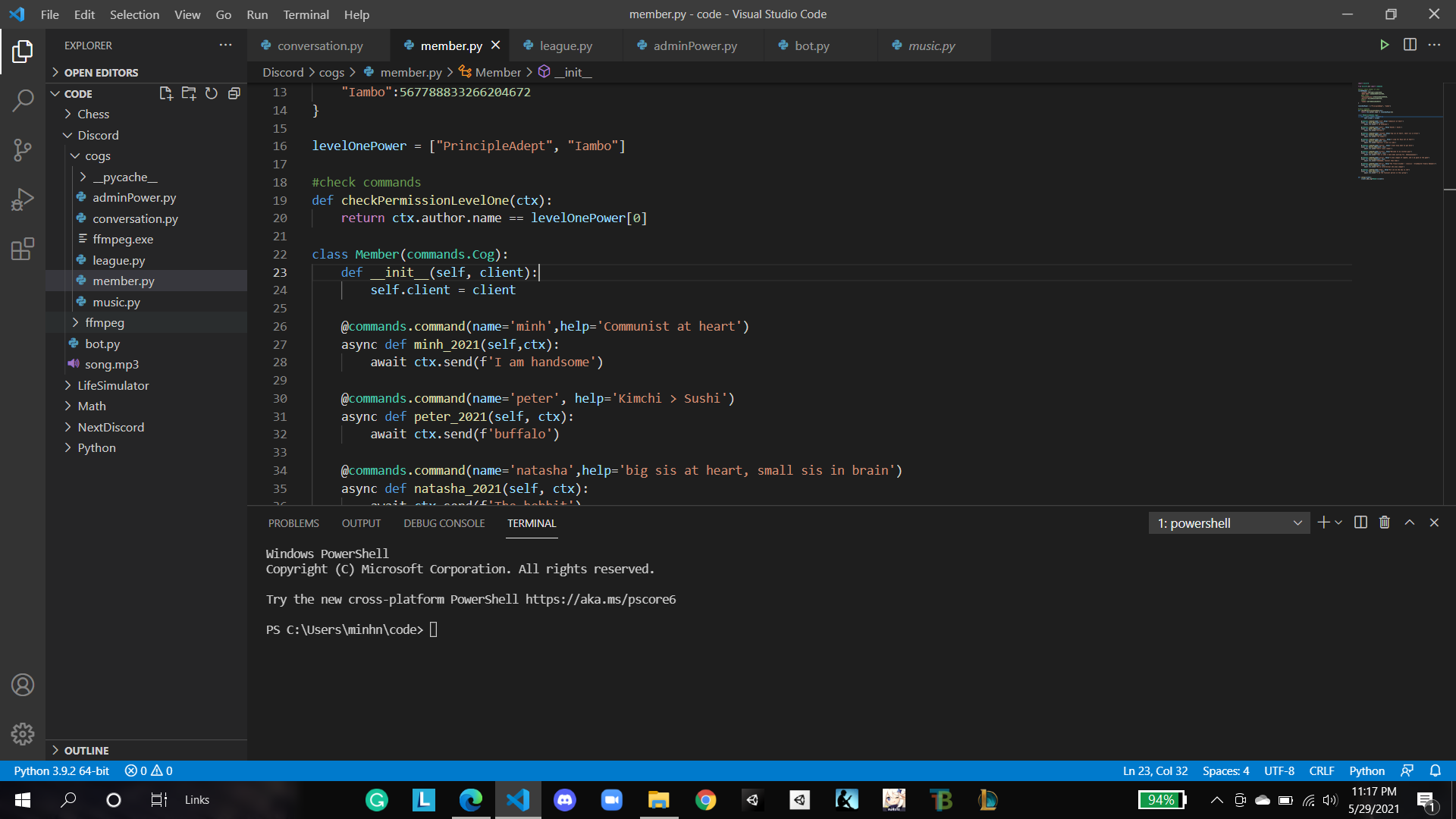Open the Selection menu
1456x819 pixels.
click(134, 14)
